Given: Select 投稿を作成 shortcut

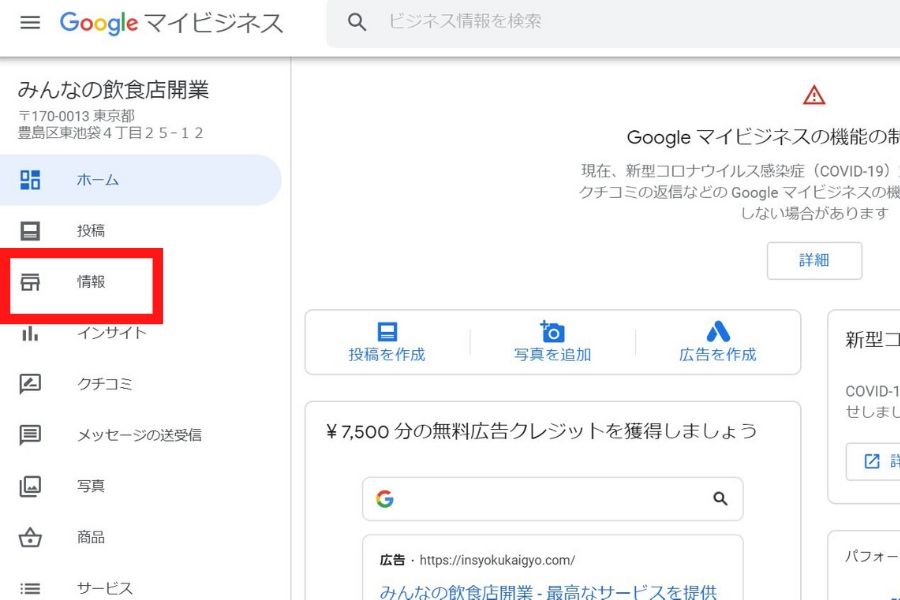Looking at the screenshot, I should 387,342.
